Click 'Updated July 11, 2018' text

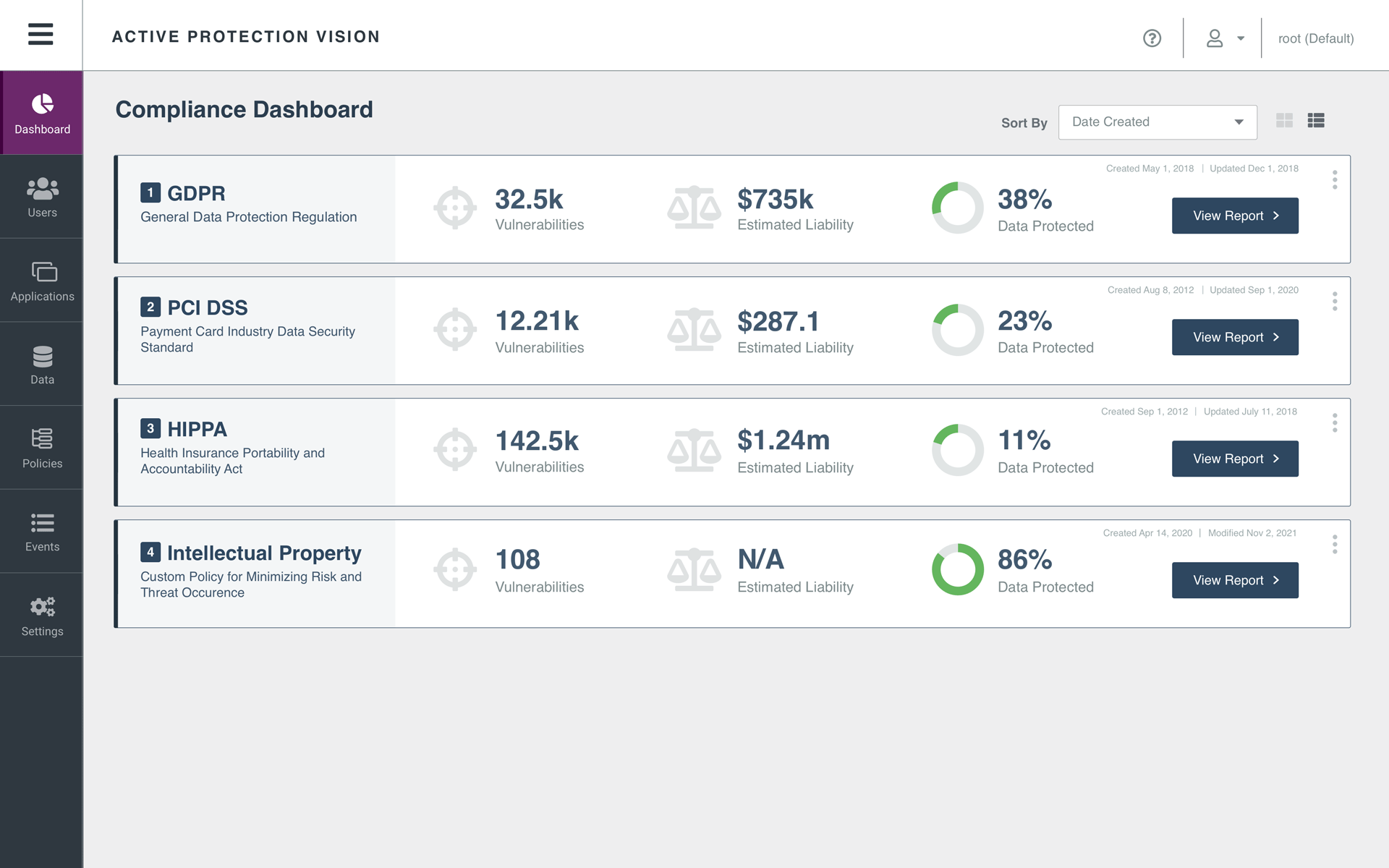coord(1250,412)
